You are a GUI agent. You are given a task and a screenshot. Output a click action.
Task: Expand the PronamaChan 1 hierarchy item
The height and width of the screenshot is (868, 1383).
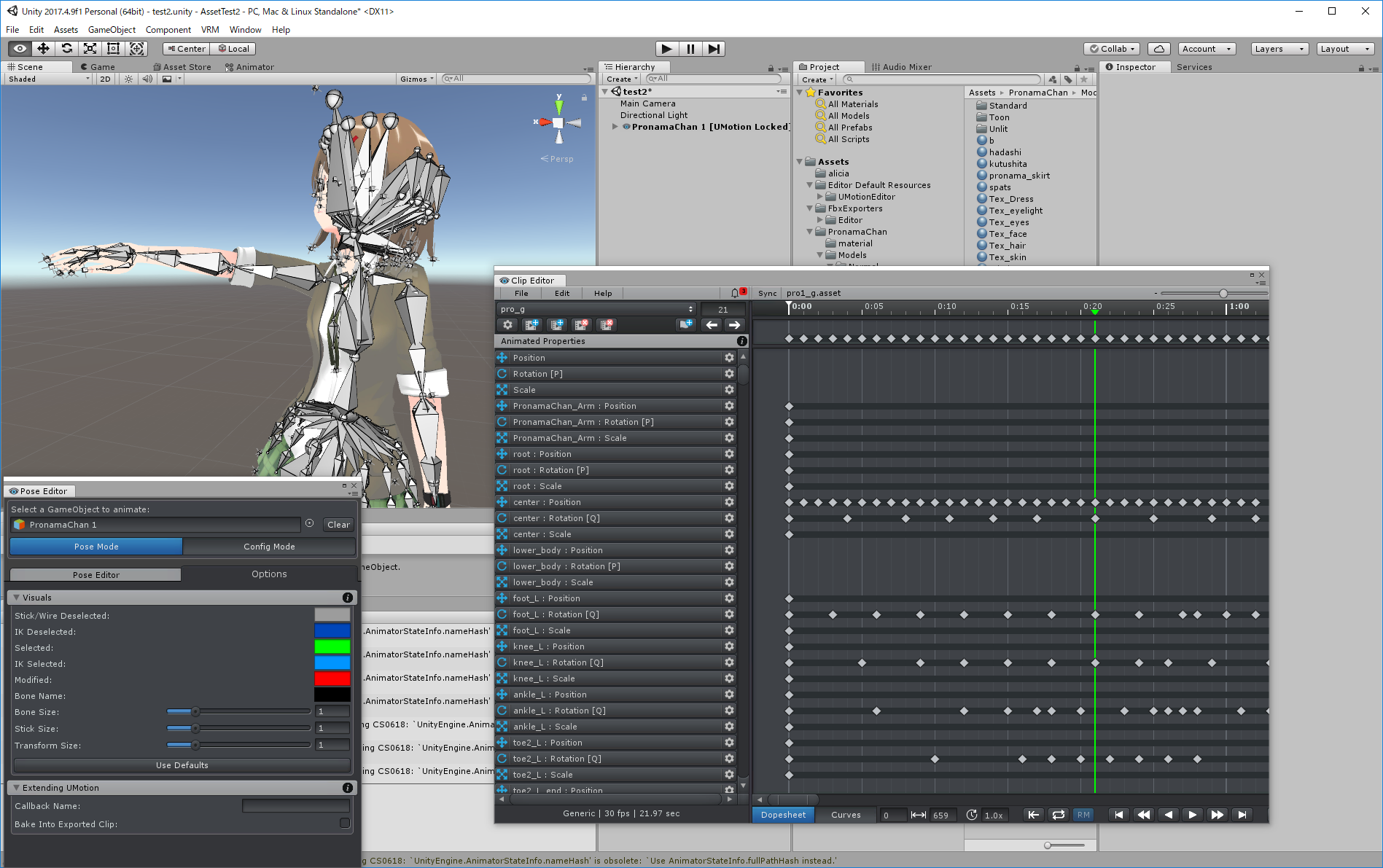click(x=615, y=127)
